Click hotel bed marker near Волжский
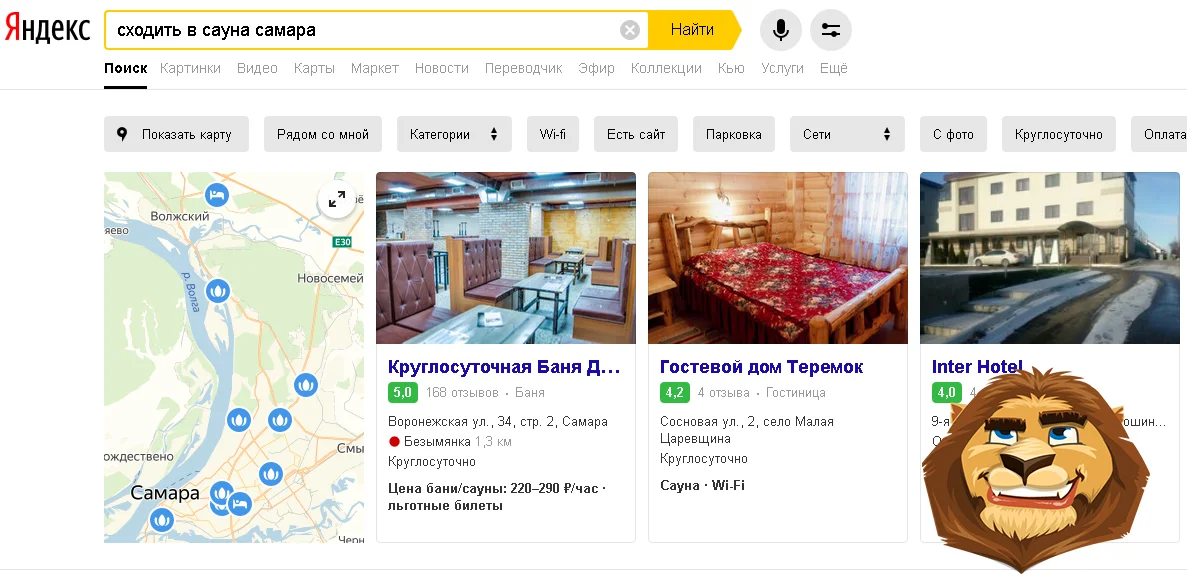This screenshot has height=574, width=1187. point(217,195)
